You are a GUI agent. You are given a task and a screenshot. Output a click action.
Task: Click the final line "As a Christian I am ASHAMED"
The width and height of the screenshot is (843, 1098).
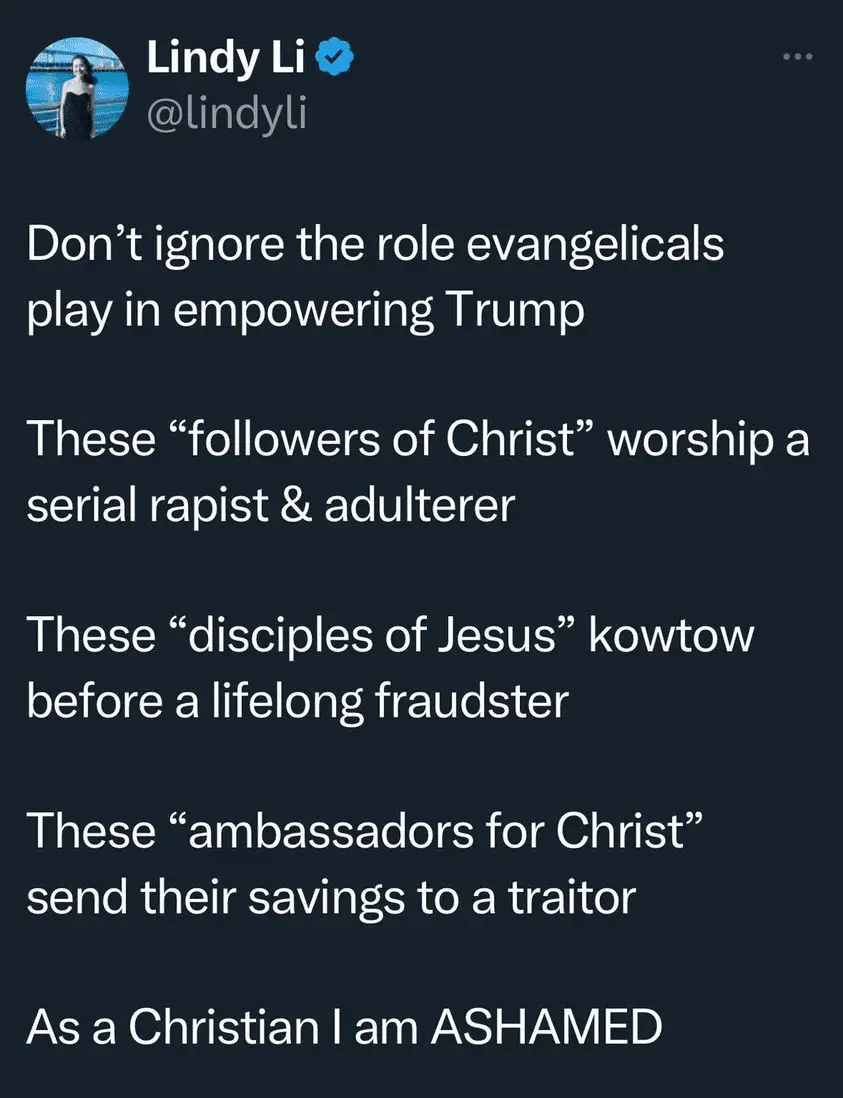tap(343, 1026)
